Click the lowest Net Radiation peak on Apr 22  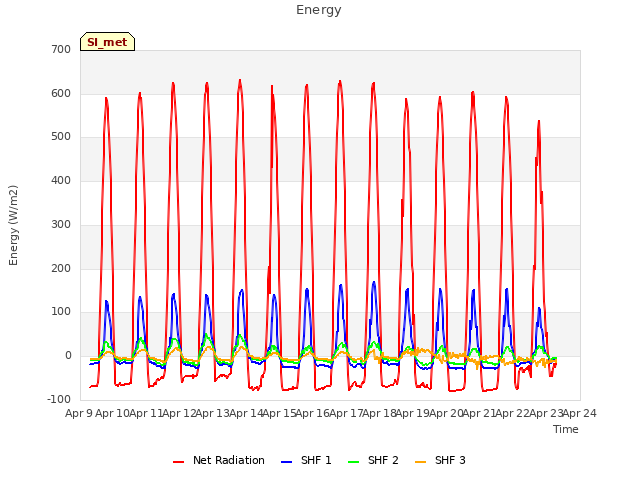point(539,121)
